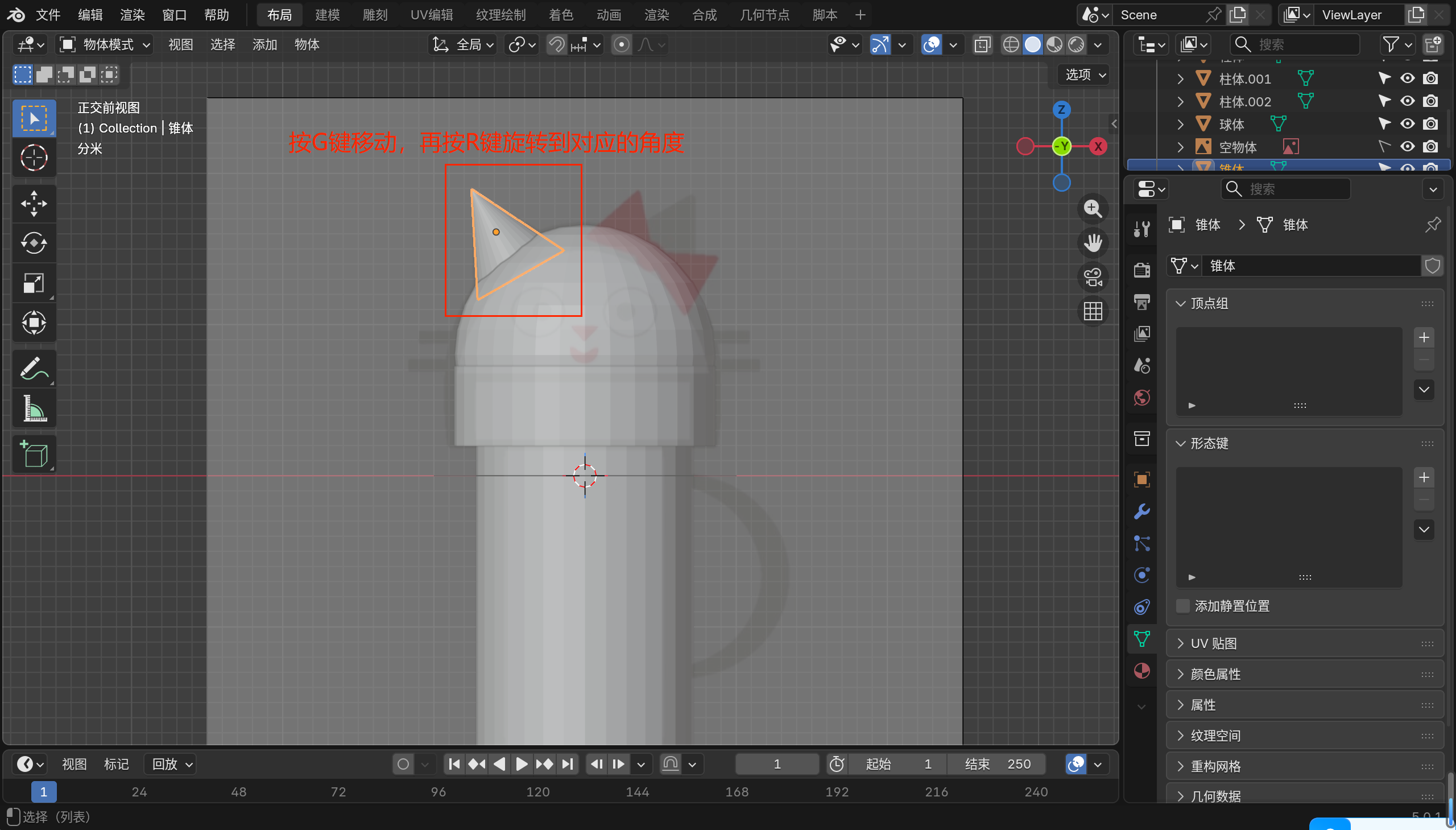
Task: Open the Modifiers wrench properties tab
Action: pos(1141,511)
